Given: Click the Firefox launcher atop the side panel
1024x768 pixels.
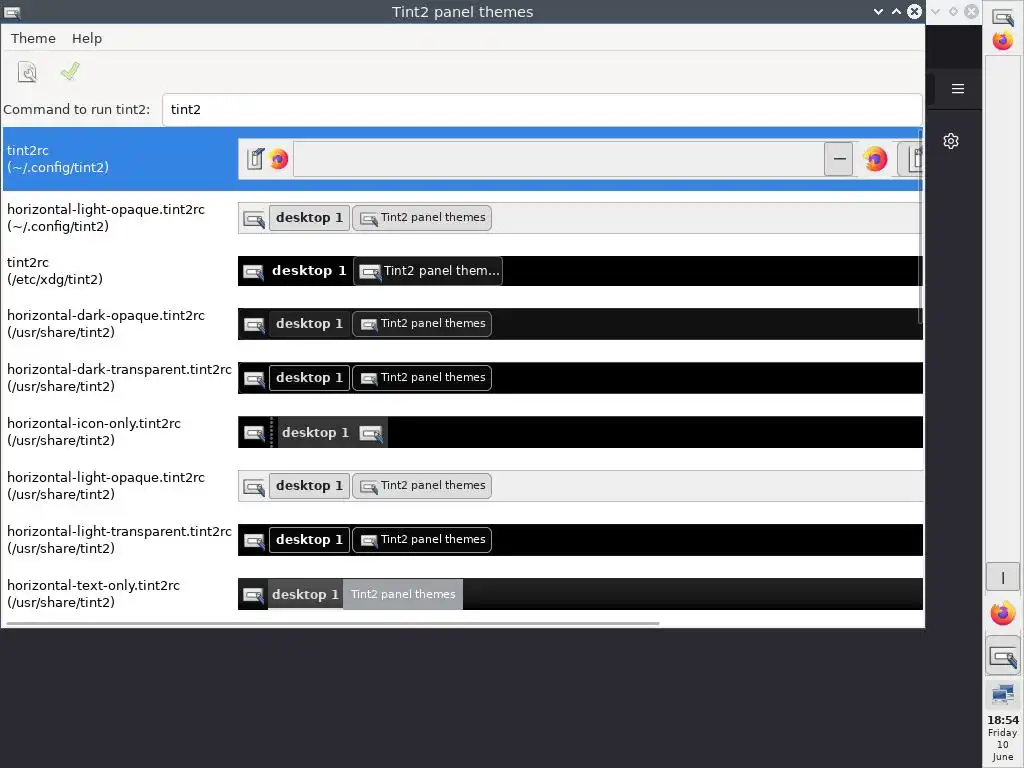Looking at the screenshot, I should point(1003,40).
